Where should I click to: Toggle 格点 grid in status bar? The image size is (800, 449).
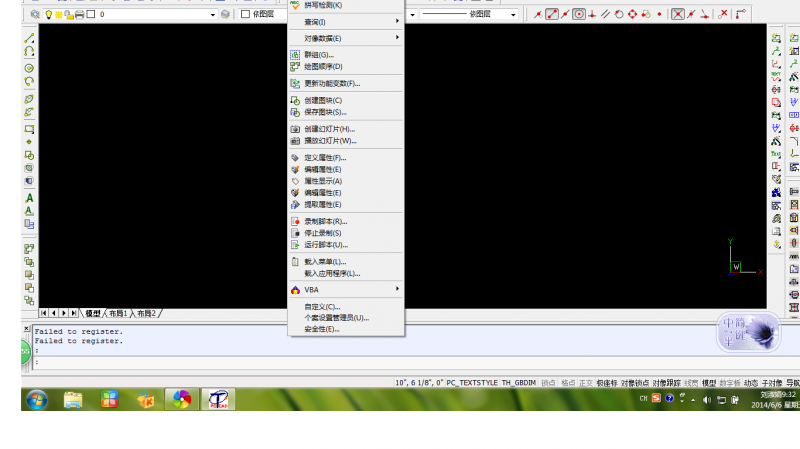pyautogui.click(x=568, y=383)
